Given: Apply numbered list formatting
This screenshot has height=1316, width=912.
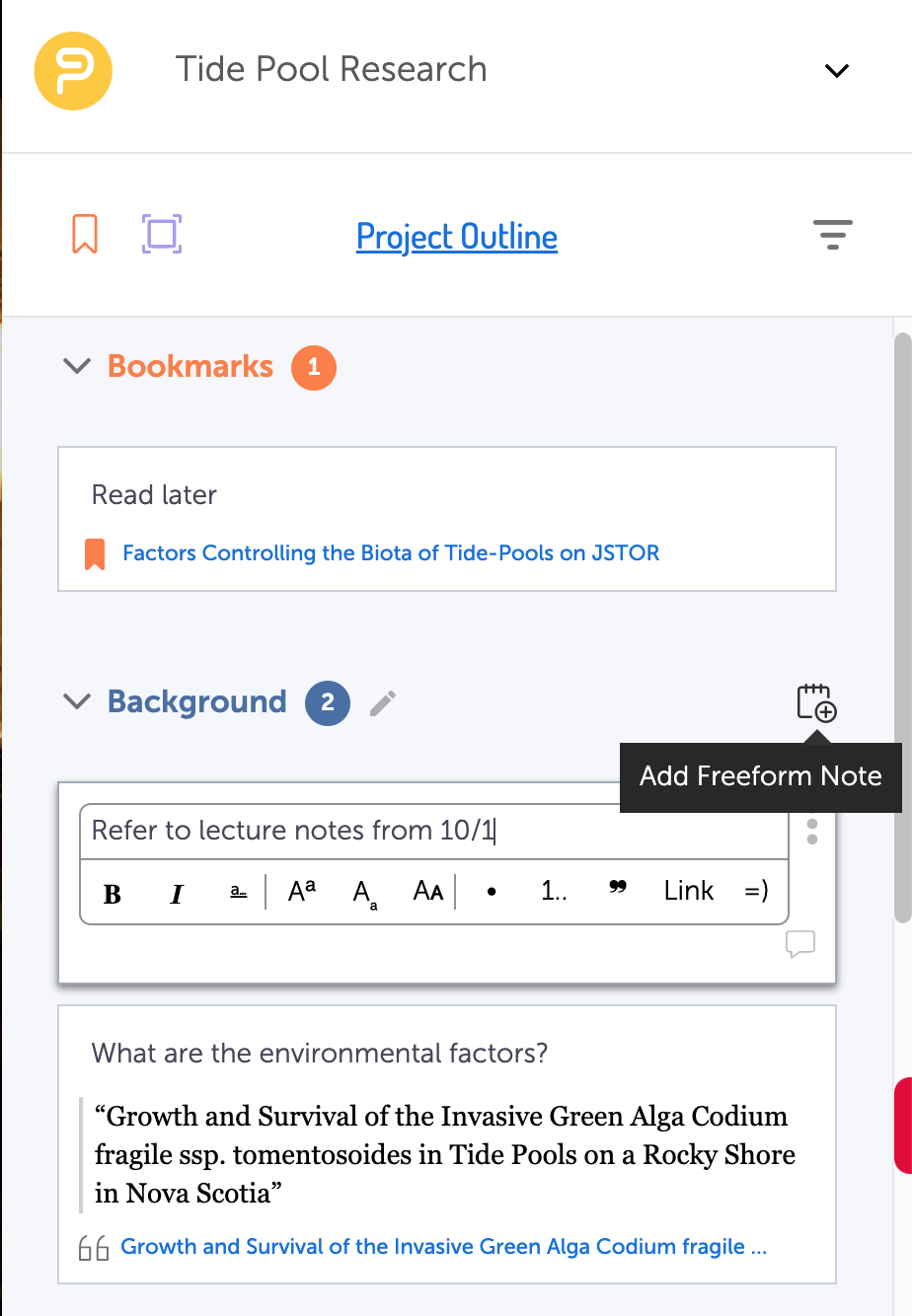Looking at the screenshot, I should [554, 891].
